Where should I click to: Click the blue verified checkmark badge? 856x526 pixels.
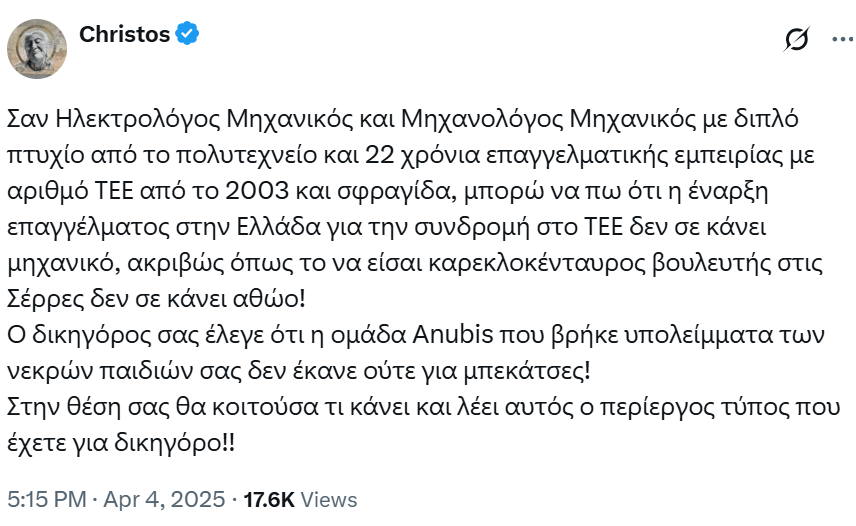coord(187,34)
